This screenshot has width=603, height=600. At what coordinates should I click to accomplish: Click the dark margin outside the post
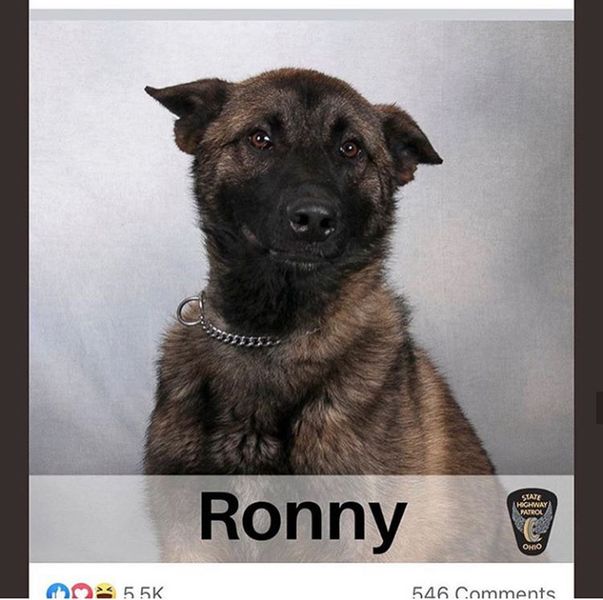click(x=14, y=300)
